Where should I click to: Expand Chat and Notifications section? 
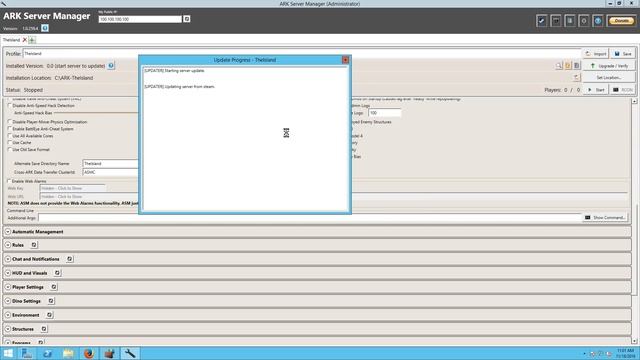tap(8, 259)
